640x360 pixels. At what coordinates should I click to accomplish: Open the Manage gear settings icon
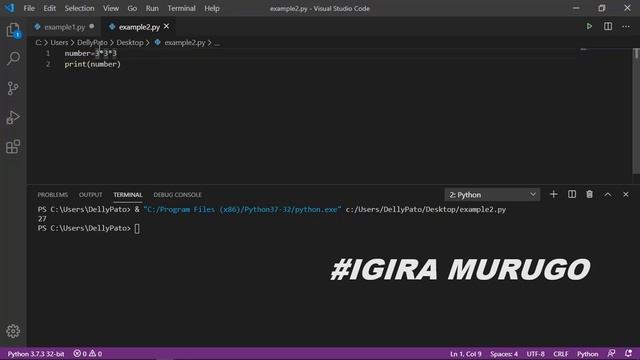click(x=13, y=331)
